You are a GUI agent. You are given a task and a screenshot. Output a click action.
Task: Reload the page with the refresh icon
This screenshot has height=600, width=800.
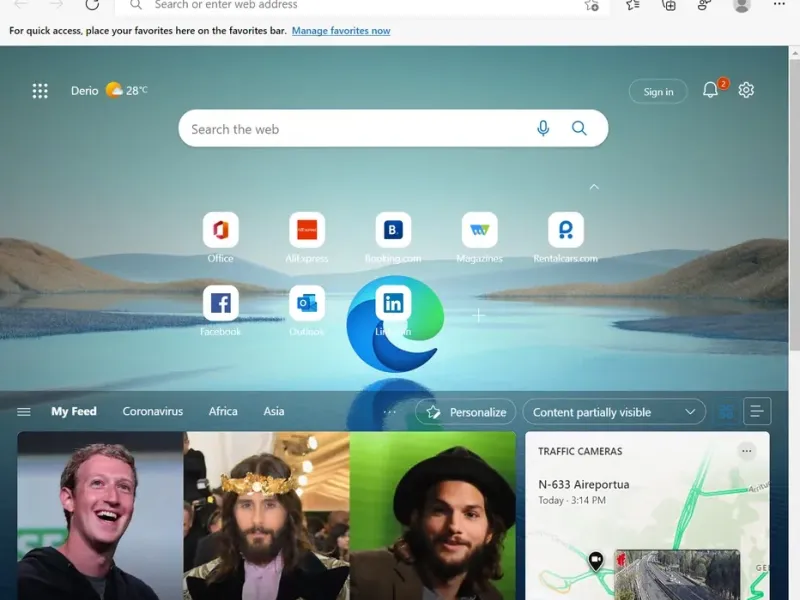pyautogui.click(x=92, y=5)
